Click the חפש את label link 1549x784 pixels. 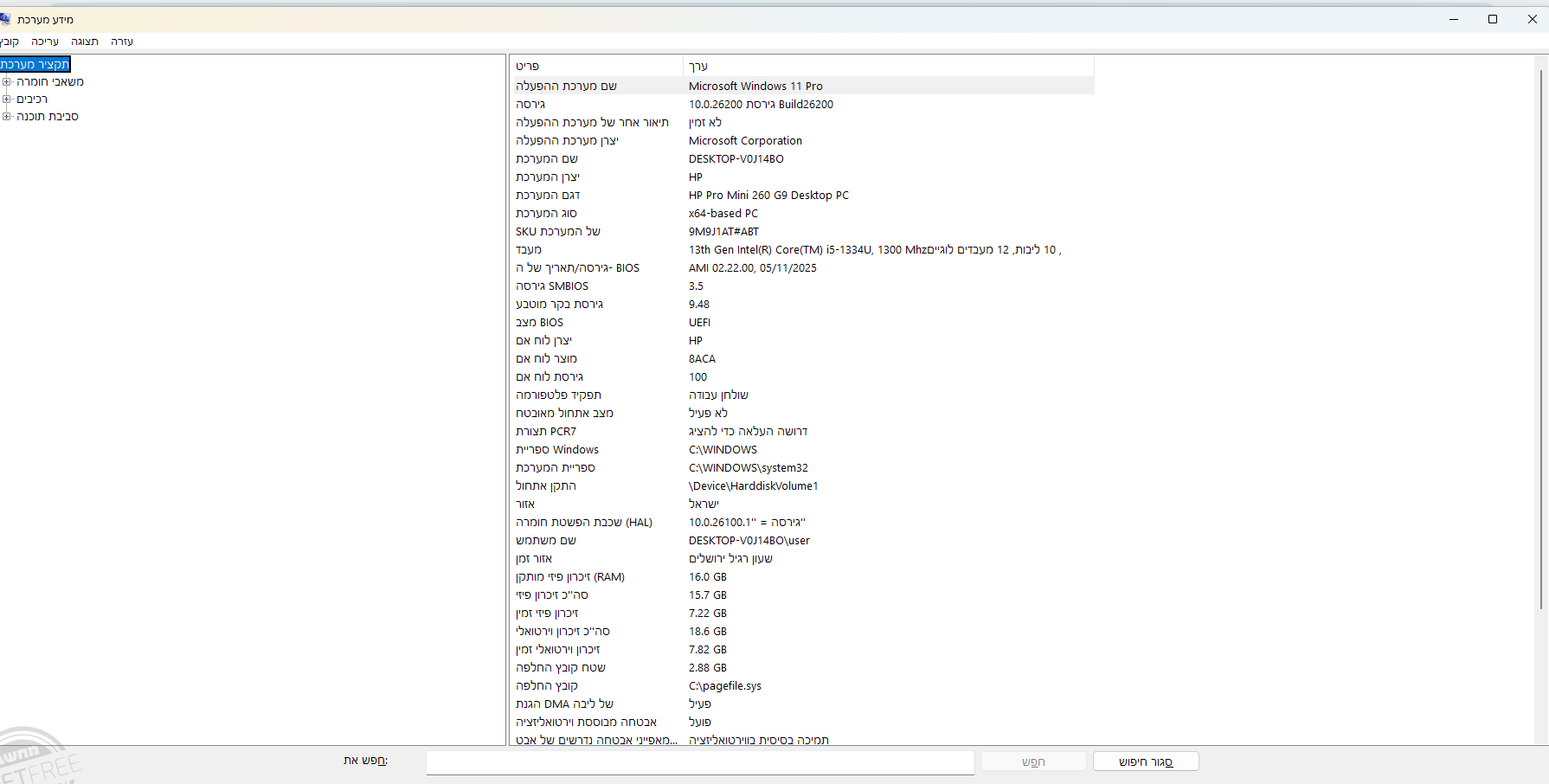[x=364, y=761]
